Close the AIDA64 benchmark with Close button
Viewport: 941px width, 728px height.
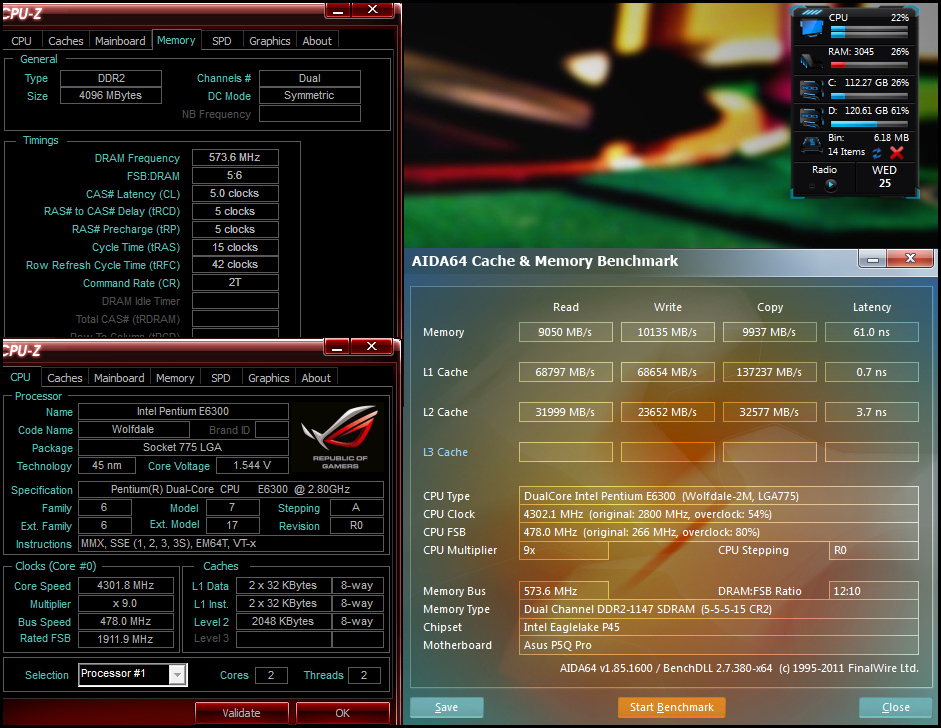[x=895, y=707]
